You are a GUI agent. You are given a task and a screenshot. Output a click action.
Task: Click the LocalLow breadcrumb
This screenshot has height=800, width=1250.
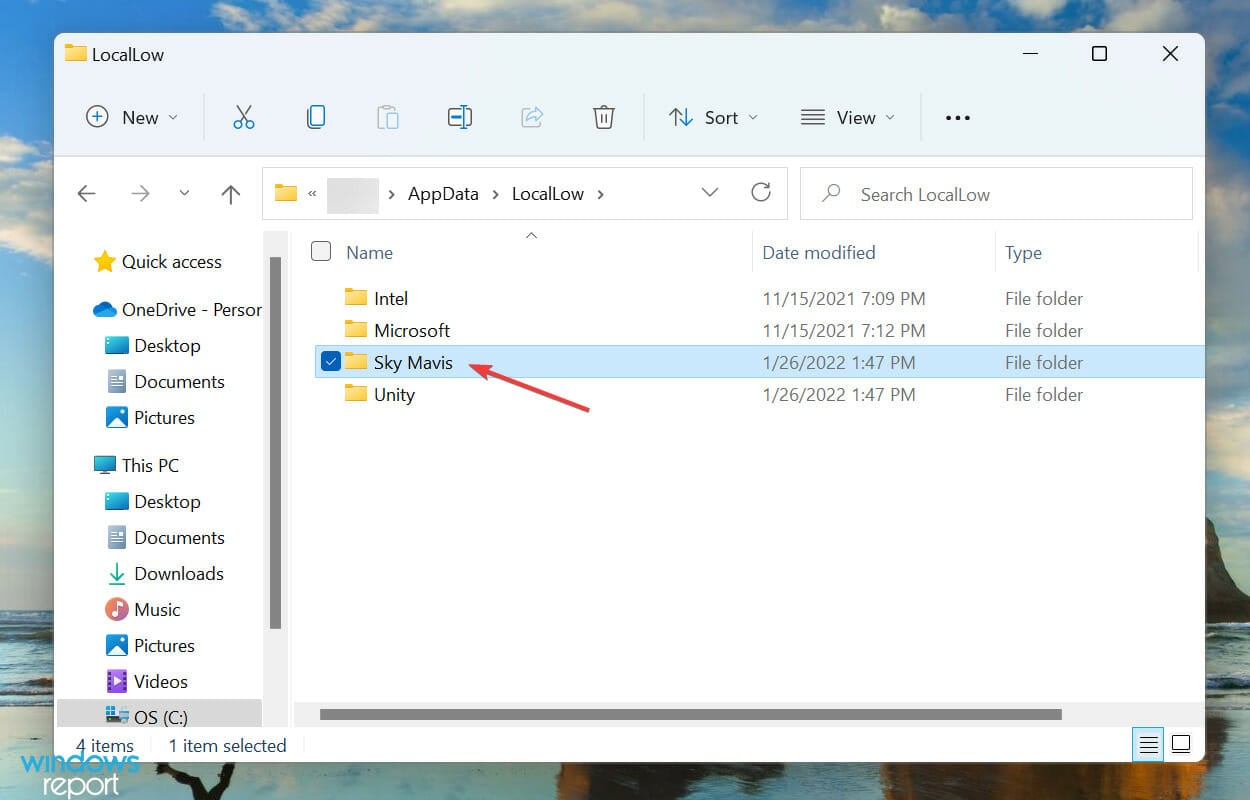tap(547, 194)
